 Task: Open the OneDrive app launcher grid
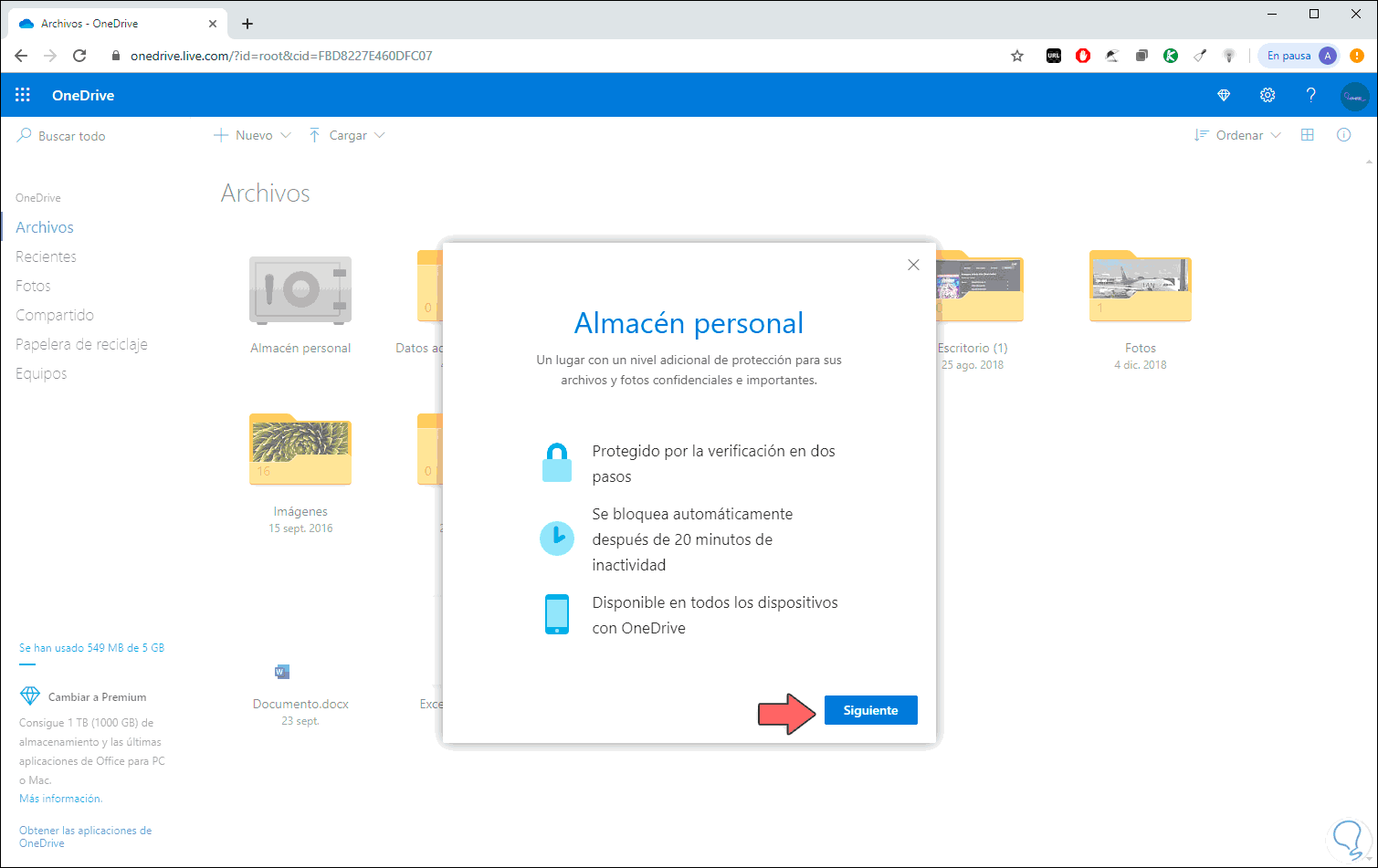[23, 95]
